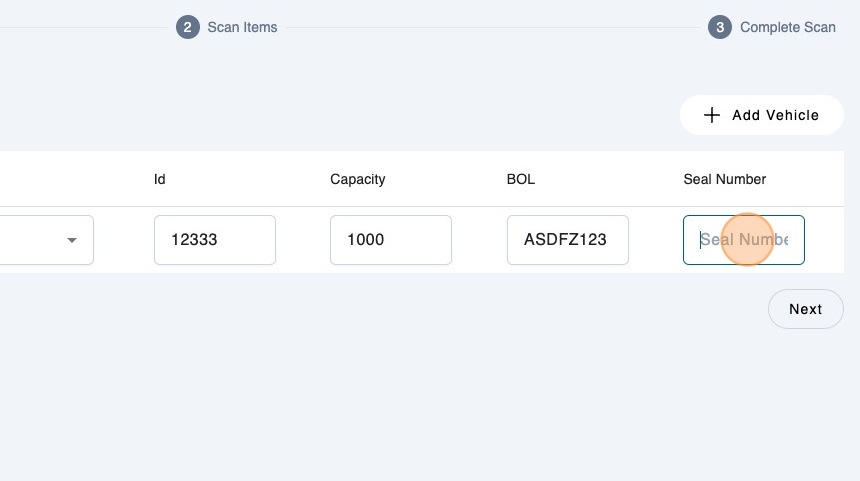860x481 pixels.
Task: Click the plus icon on Add Vehicle
Action: pyautogui.click(x=711, y=115)
